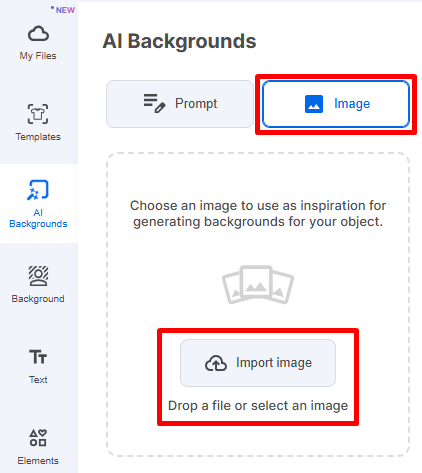Click the blue picture icon on Image tab

click(x=314, y=104)
